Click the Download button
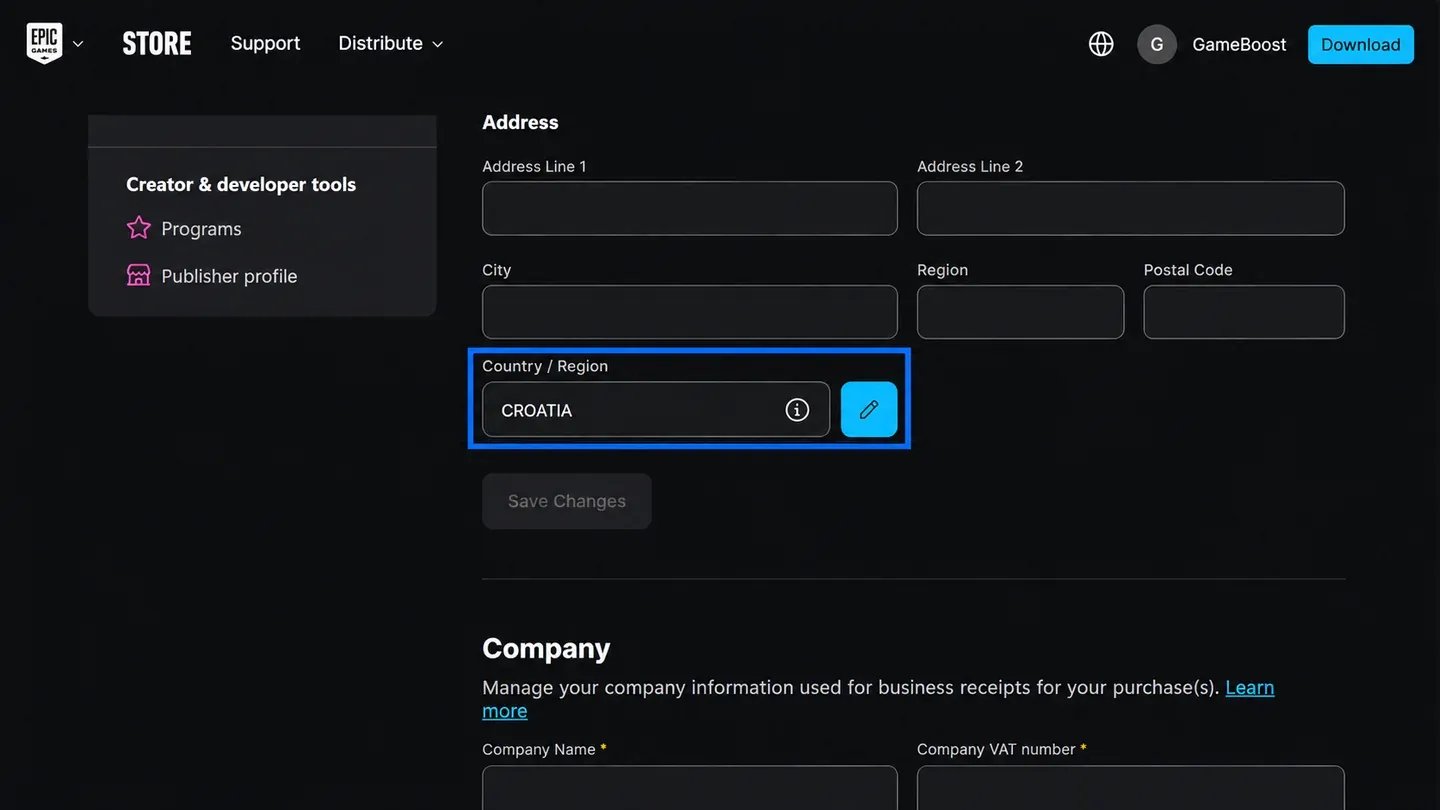The width and height of the screenshot is (1440, 810). (1361, 44)
